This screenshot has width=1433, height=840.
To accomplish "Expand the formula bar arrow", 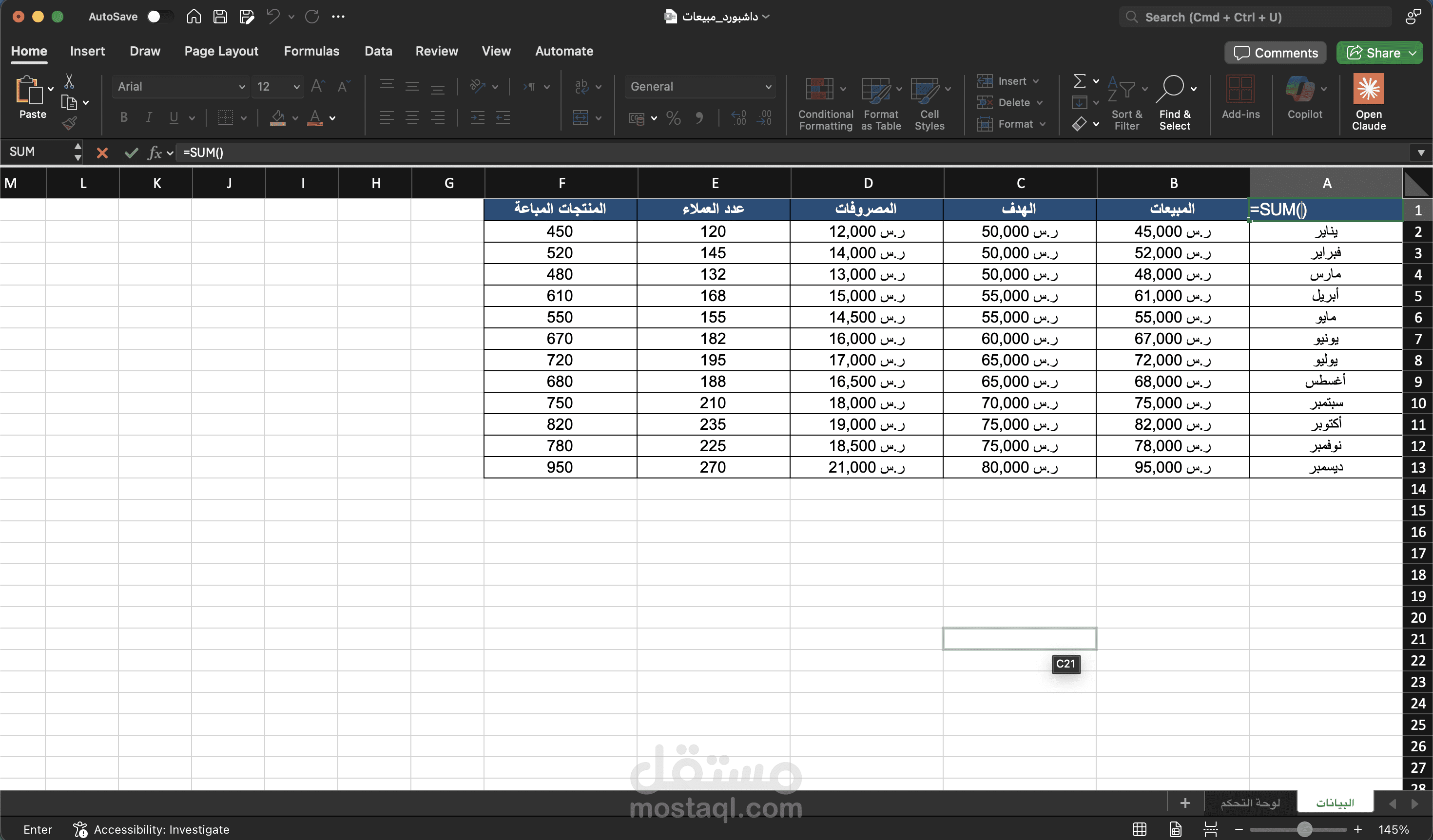I will pos(1420,153).
